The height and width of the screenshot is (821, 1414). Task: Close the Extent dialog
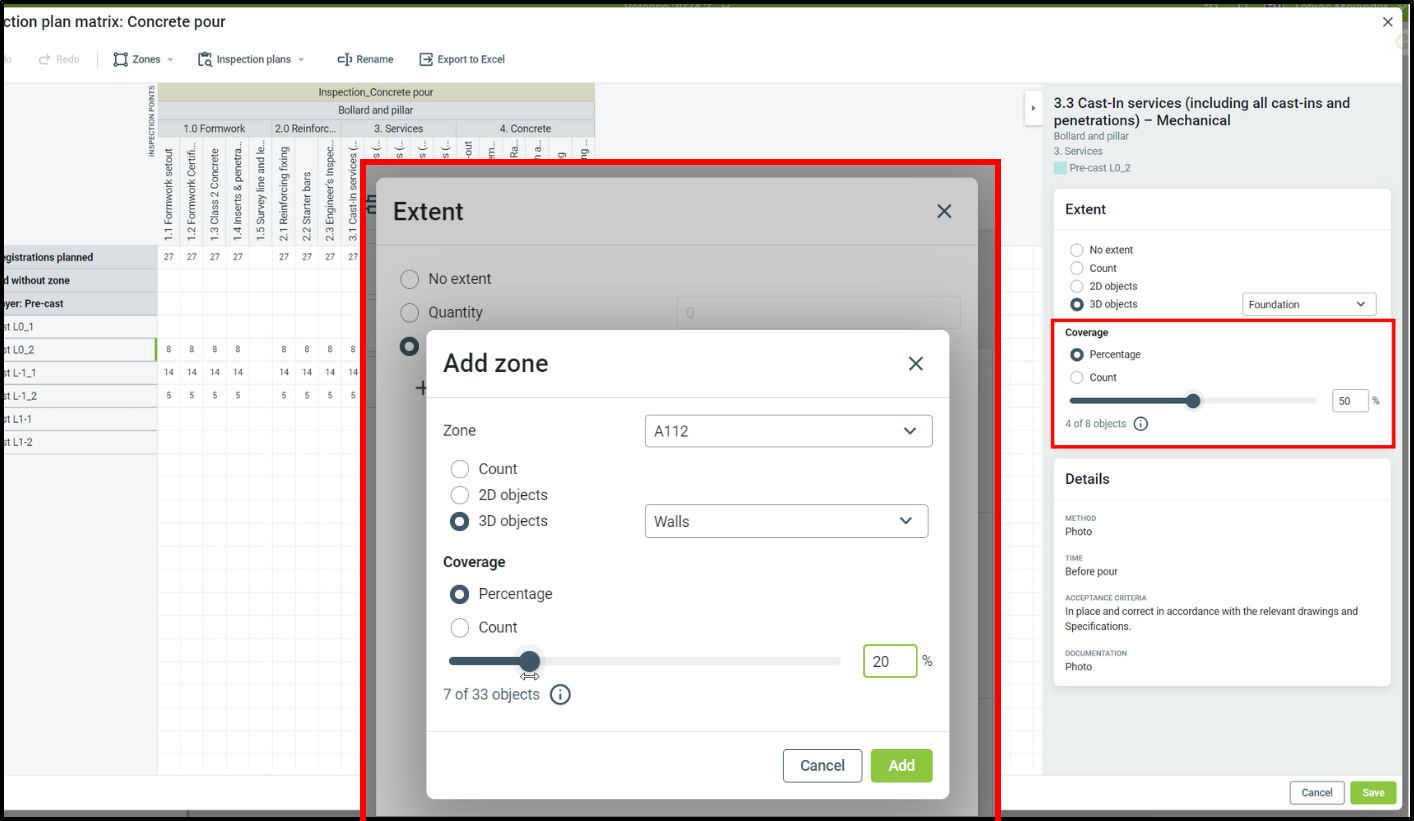pos(944,211)
